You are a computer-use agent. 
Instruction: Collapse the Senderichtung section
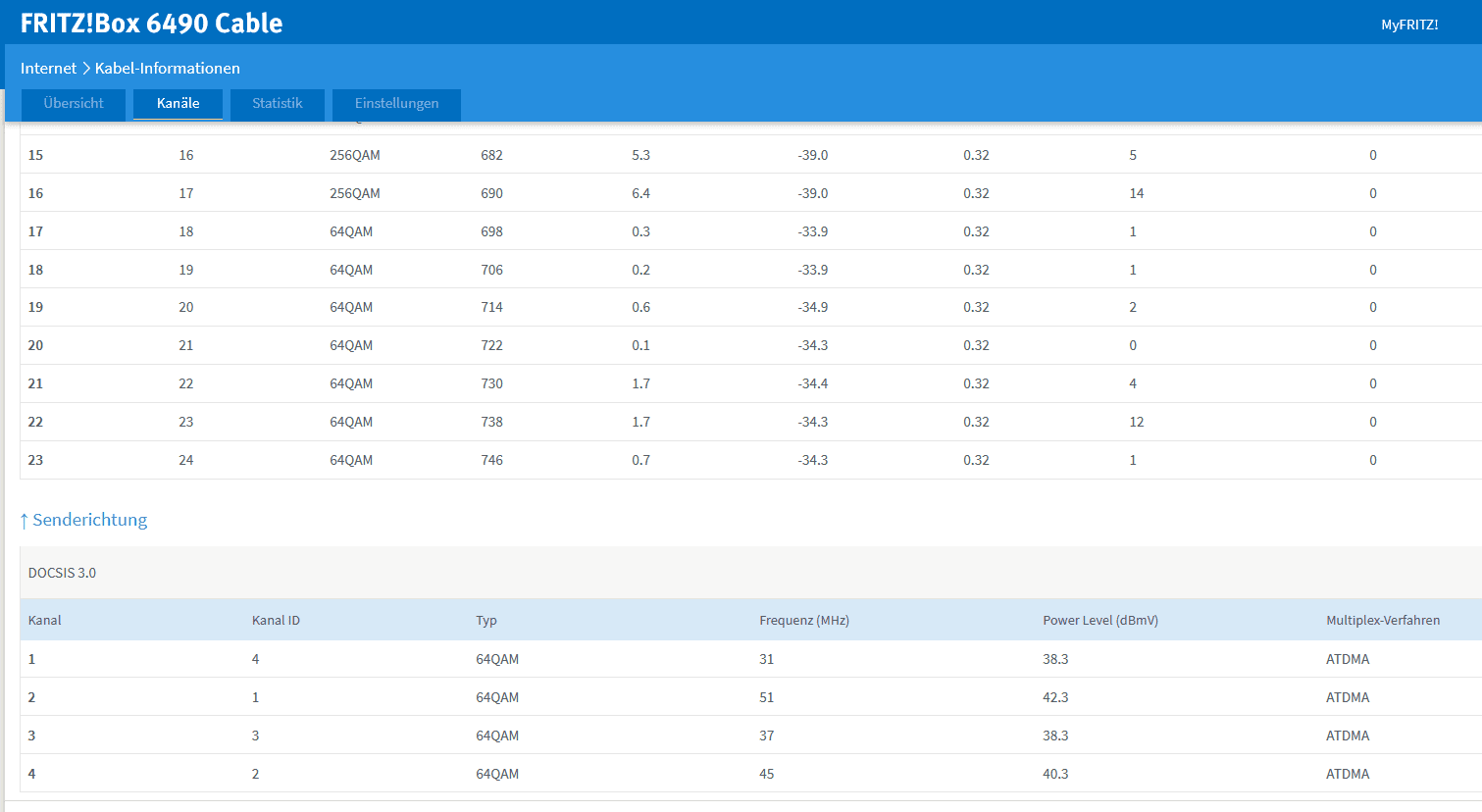tap(83, 520)
